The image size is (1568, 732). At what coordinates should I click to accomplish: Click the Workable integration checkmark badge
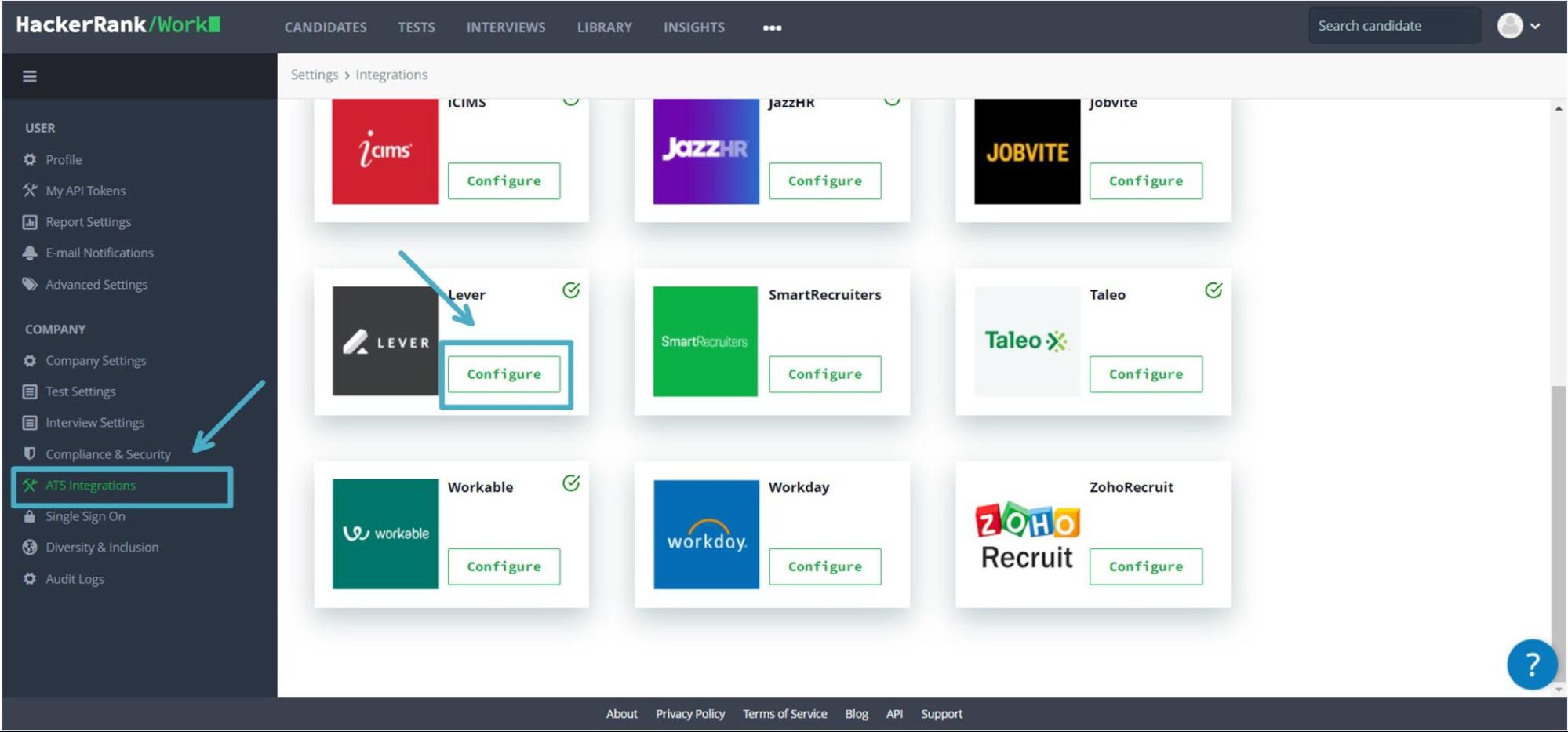pyautogui.click(x=571, y=483)
